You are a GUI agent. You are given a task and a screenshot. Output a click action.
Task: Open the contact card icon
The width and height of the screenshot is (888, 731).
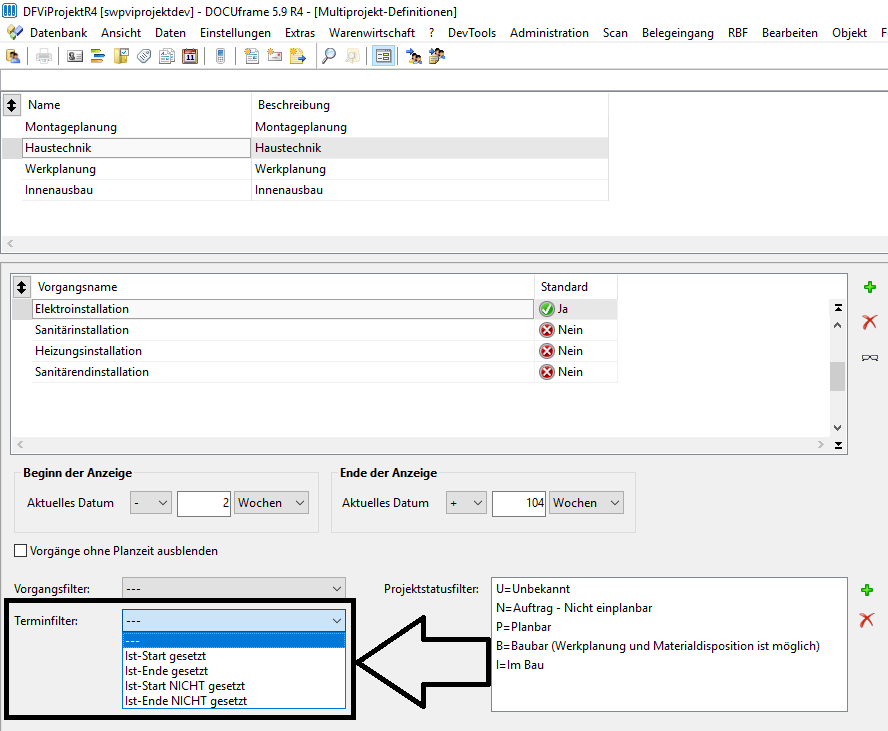(75, 56)
